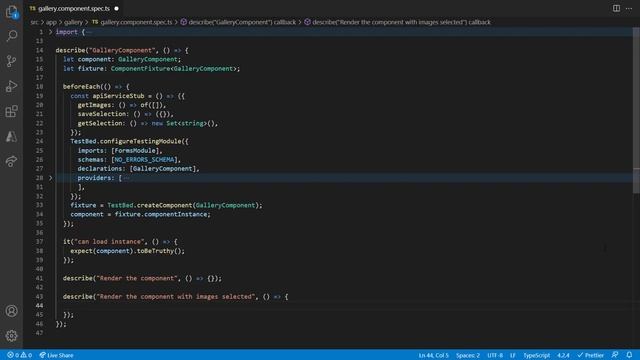The width and height of the screenshot is (640, 360).
Task: Click 'getImages' on line 20
Action: tap(94, 105)
